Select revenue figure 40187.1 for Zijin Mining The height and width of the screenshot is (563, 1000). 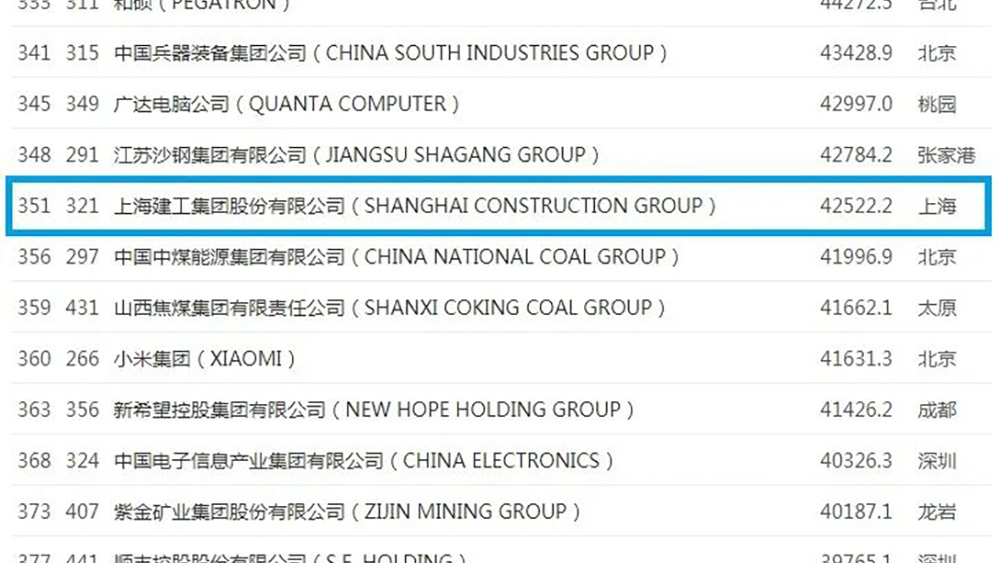pyautogui.click(x=855, y=512)
